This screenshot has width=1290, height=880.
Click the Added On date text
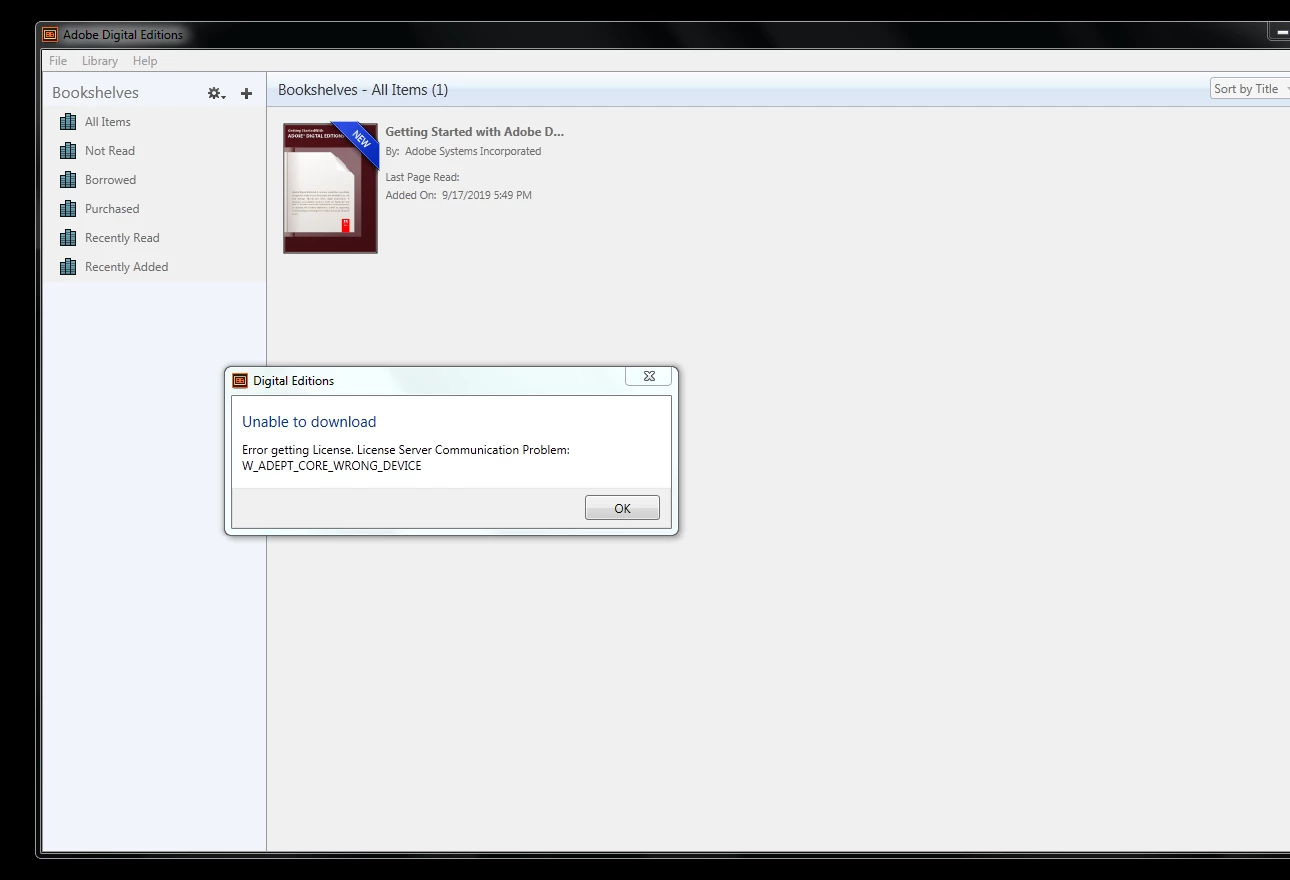[x=487, y=195]
